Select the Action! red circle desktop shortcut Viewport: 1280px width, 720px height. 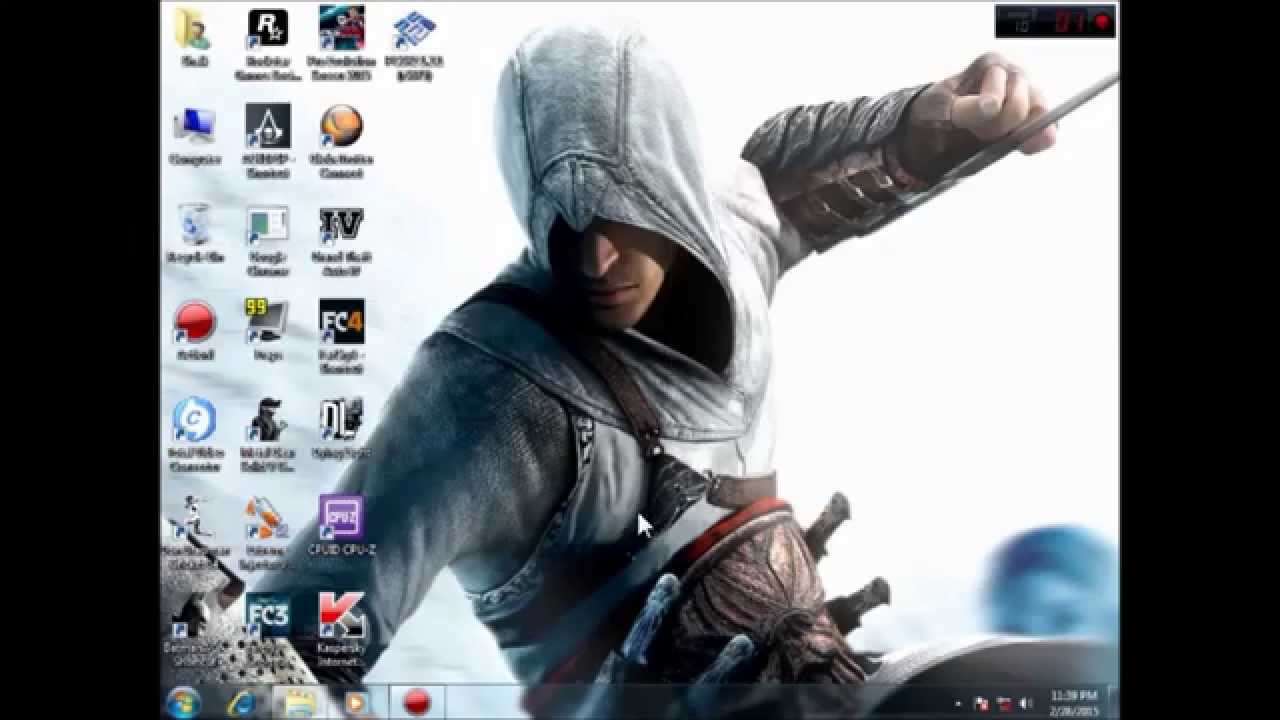click(x=194, y=330)
